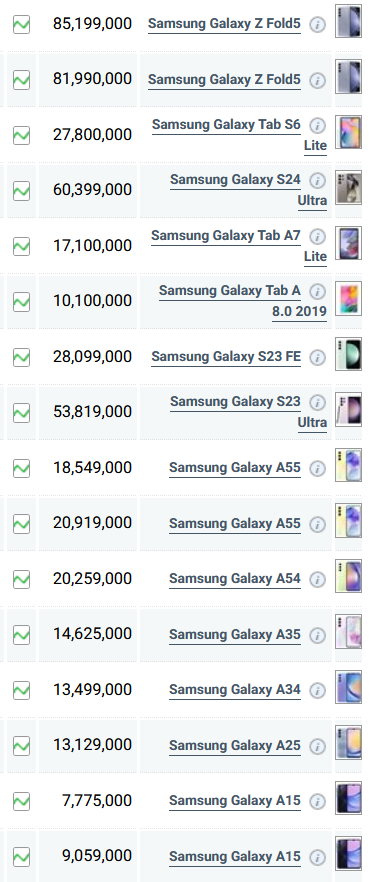This screenshot has width=374, height=882.
Task: Open Samsung Galaxy A34 product link
Action: (x=235, y=690)
